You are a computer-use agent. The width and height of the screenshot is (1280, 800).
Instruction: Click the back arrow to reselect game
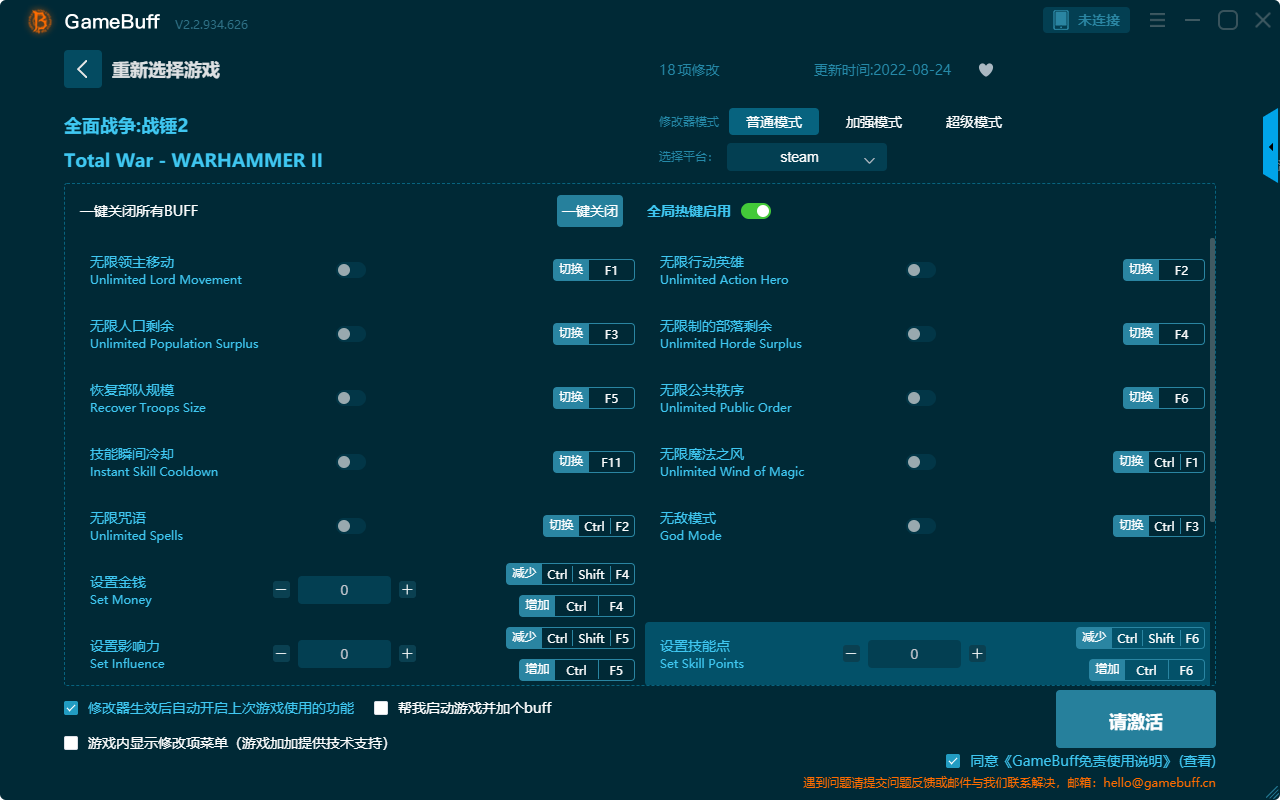(x=83, y=68)
